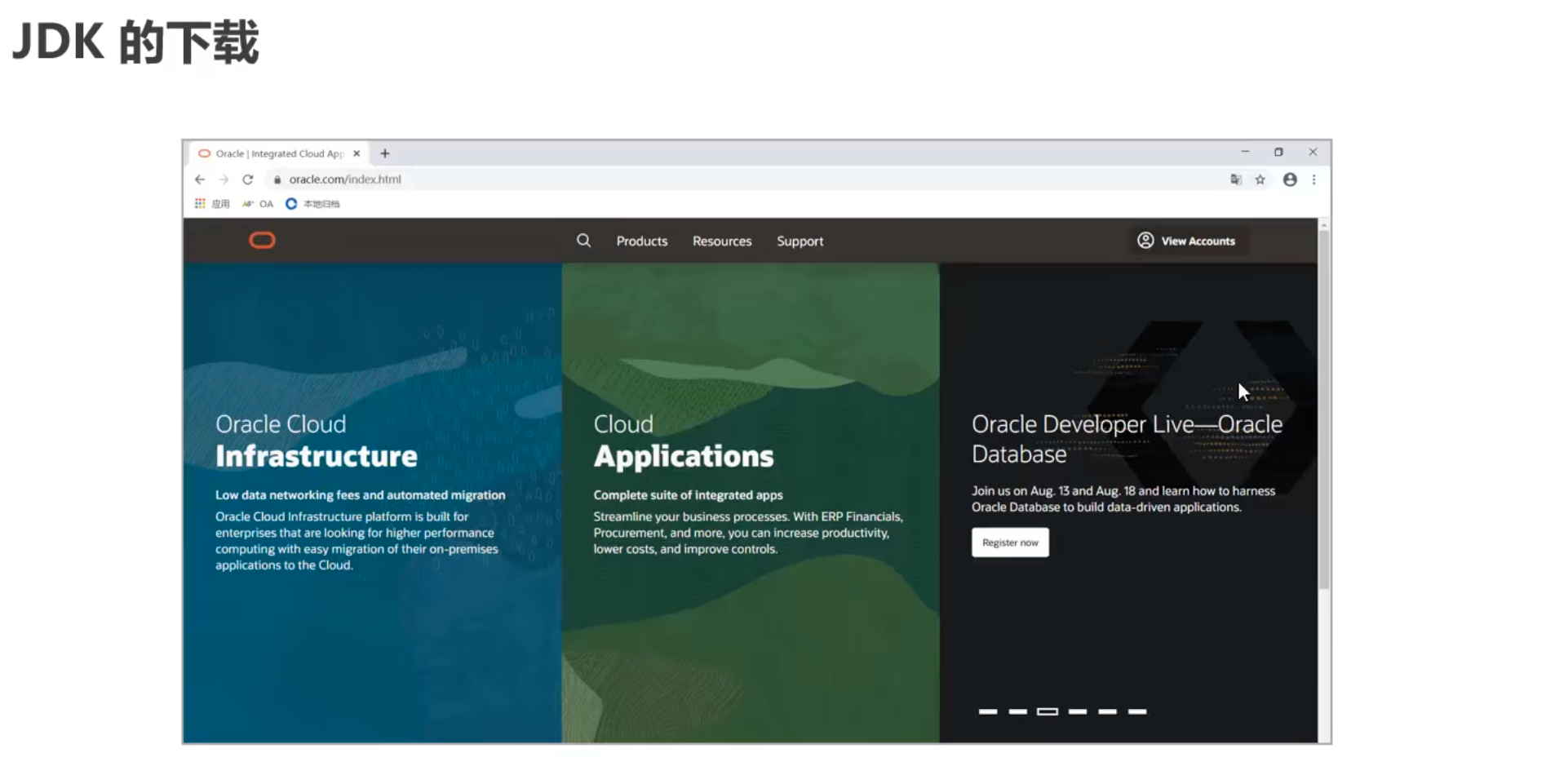
Task: Open the browser profile icon
Action: [x=1290, y=179]
